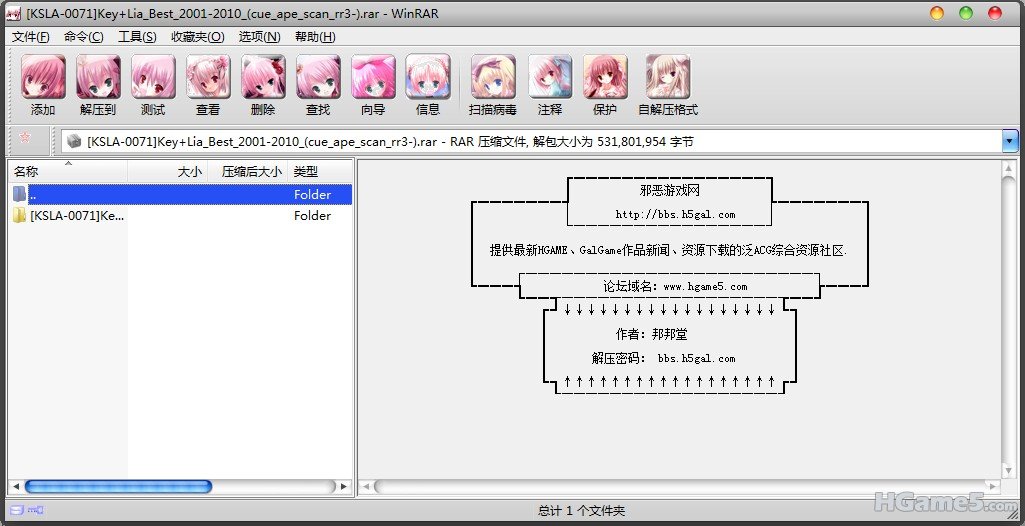
Task: Close the WinRAR window with red button
Action: 995,13
